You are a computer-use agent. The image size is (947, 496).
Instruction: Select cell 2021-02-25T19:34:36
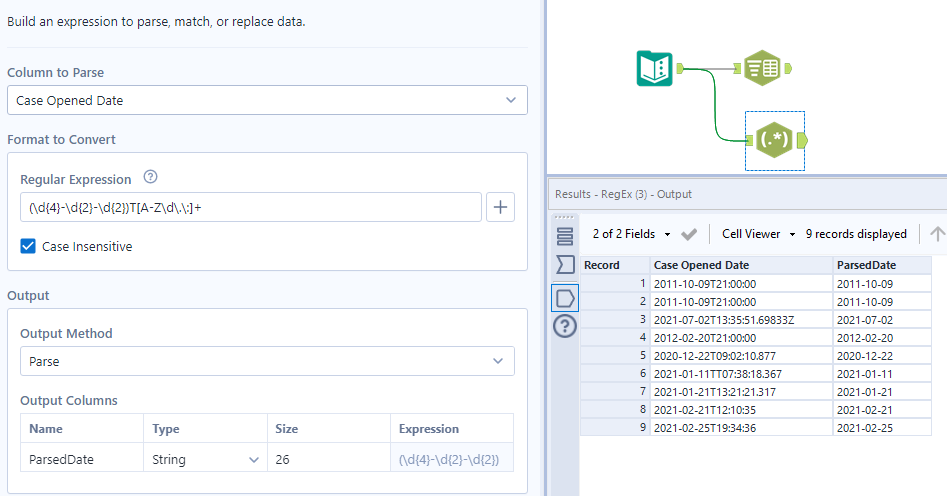click(741, 428)
